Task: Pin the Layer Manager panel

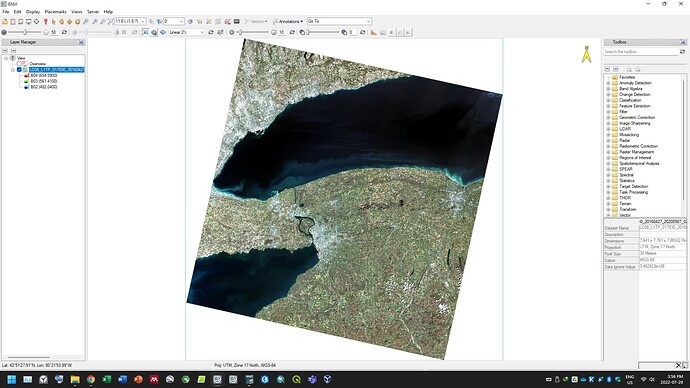Action: [81, 42]
